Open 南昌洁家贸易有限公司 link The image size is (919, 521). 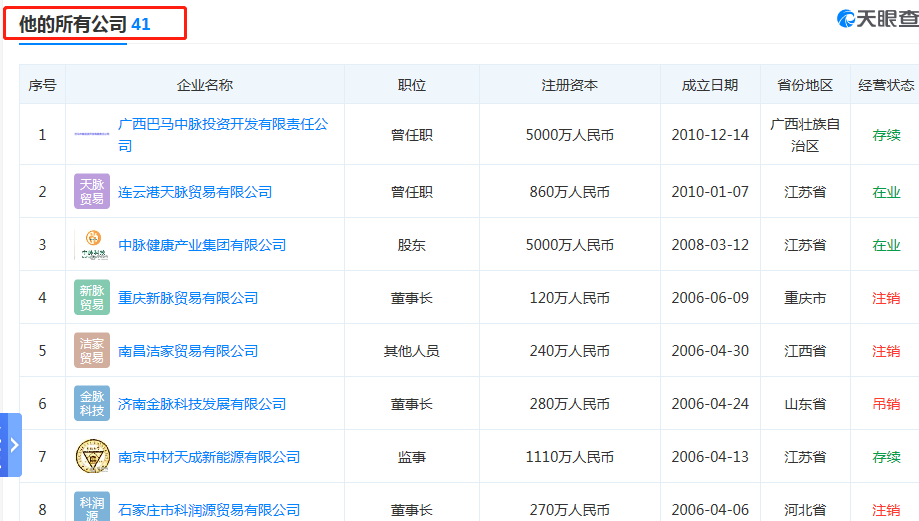188,351
